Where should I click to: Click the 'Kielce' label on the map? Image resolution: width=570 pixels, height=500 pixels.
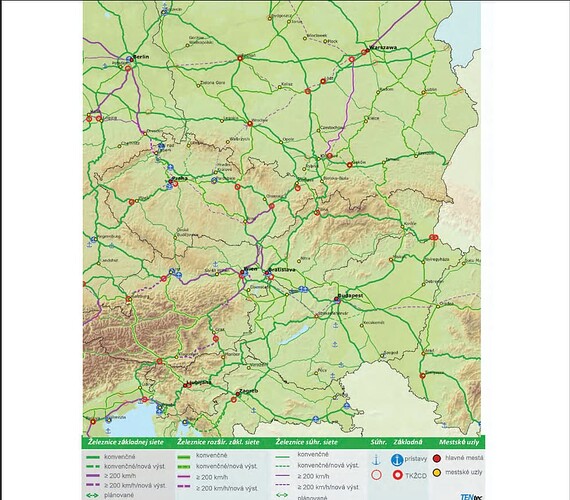373,118
